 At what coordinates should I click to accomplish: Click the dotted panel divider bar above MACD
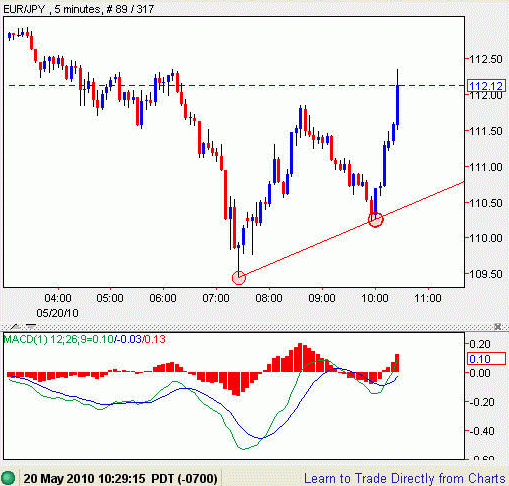pos(254,327)
